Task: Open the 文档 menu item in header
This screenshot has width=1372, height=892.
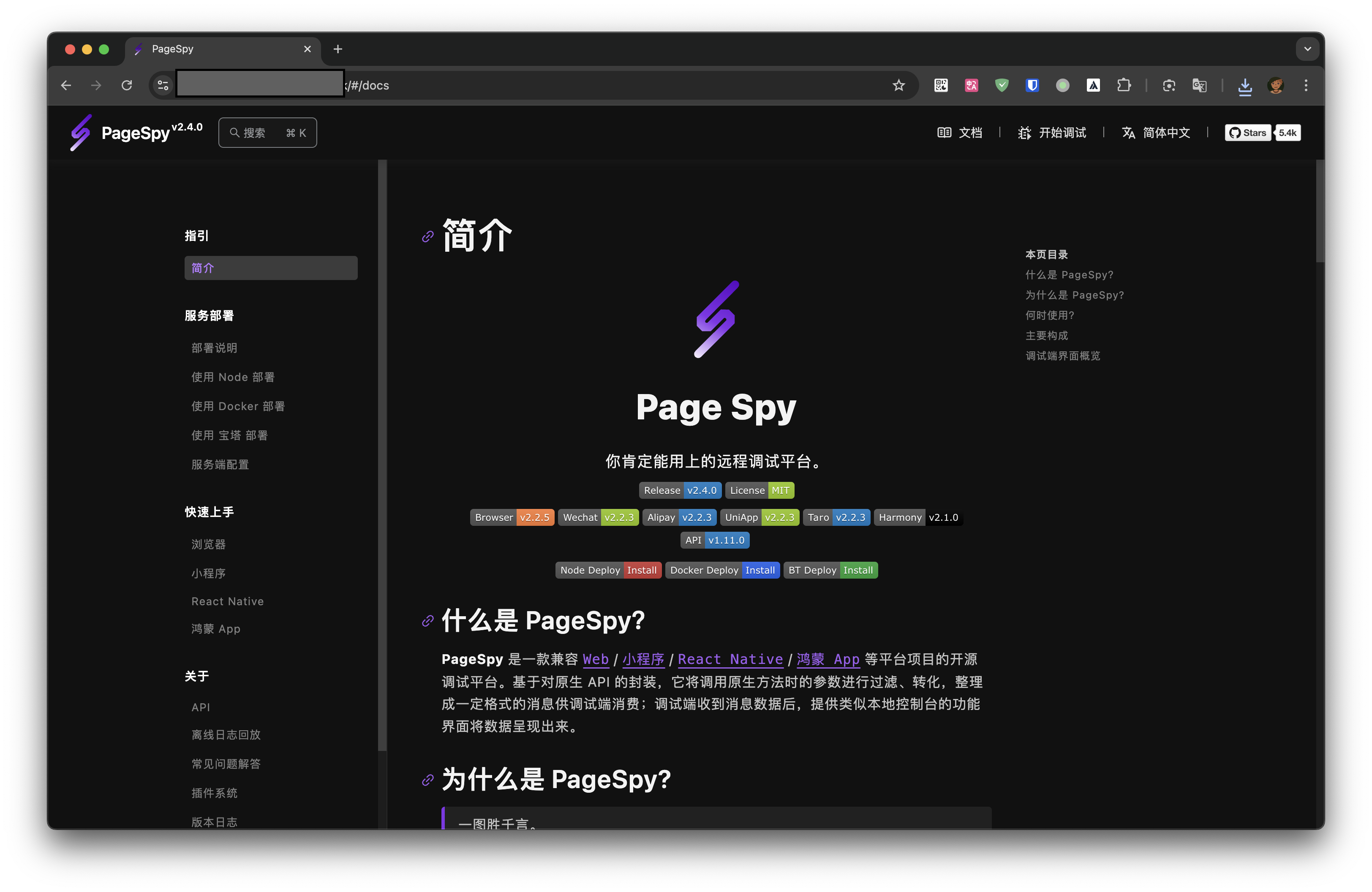Action: tap(960, 133)
